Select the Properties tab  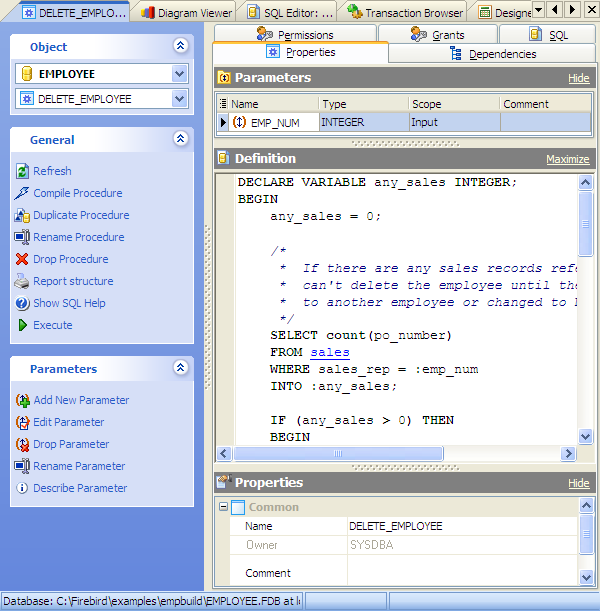[300, 52]
